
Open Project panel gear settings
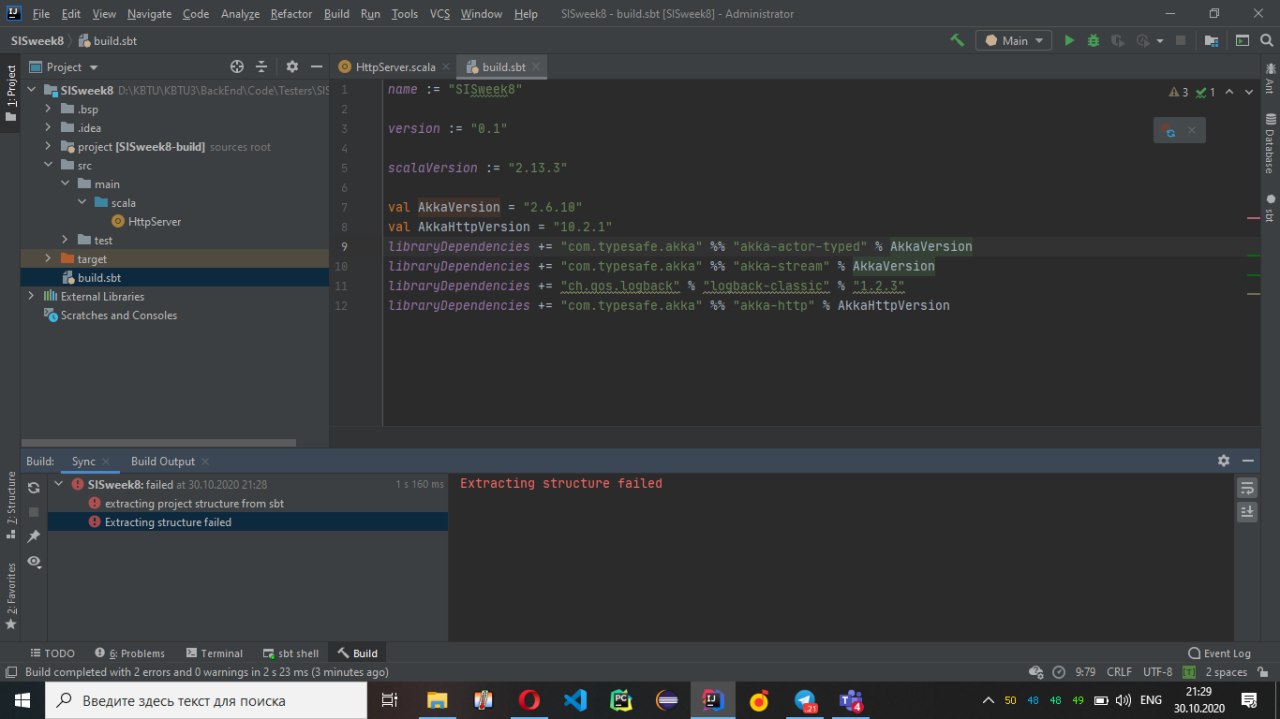point(292,67)
